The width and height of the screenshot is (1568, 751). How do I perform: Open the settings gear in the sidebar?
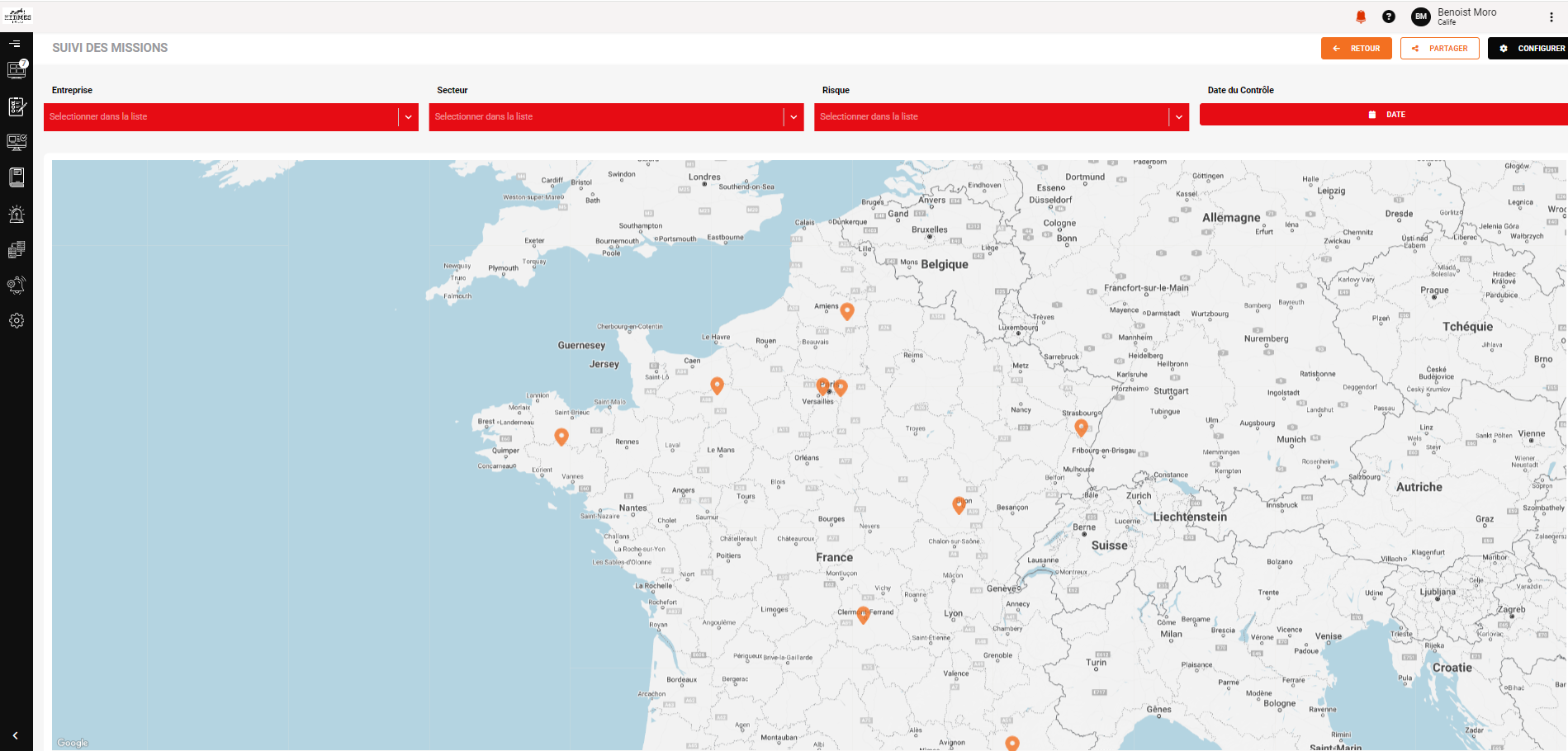click(17, 320)
